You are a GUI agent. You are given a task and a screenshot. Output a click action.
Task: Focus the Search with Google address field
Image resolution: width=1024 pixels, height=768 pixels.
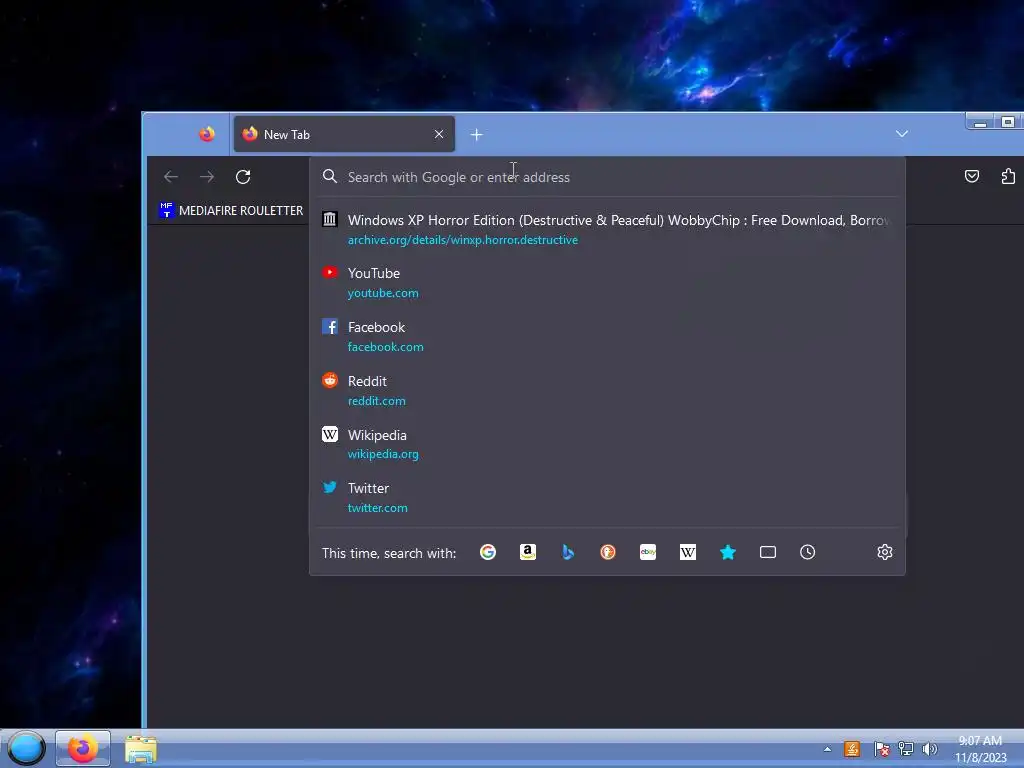click(x=607, y=177)
